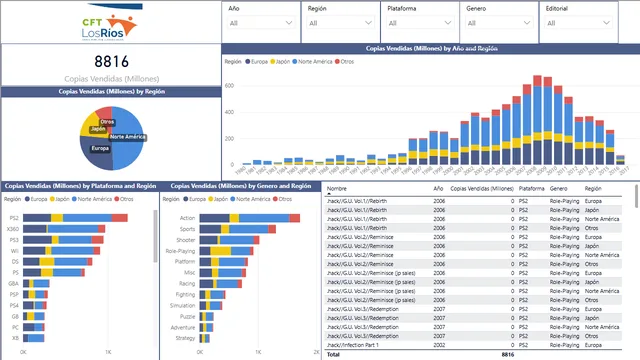Click Norte América legend in Plataforma chart
The width and height of the screenshot is (640, 360).
(92, 199)
